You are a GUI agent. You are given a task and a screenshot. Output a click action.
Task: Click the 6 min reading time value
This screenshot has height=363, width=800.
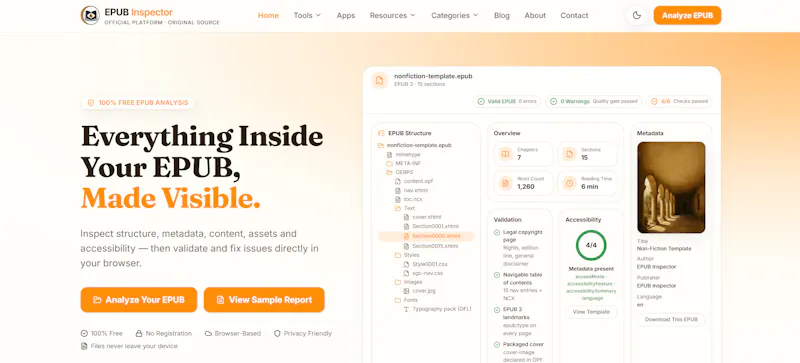tap(590, 187)
